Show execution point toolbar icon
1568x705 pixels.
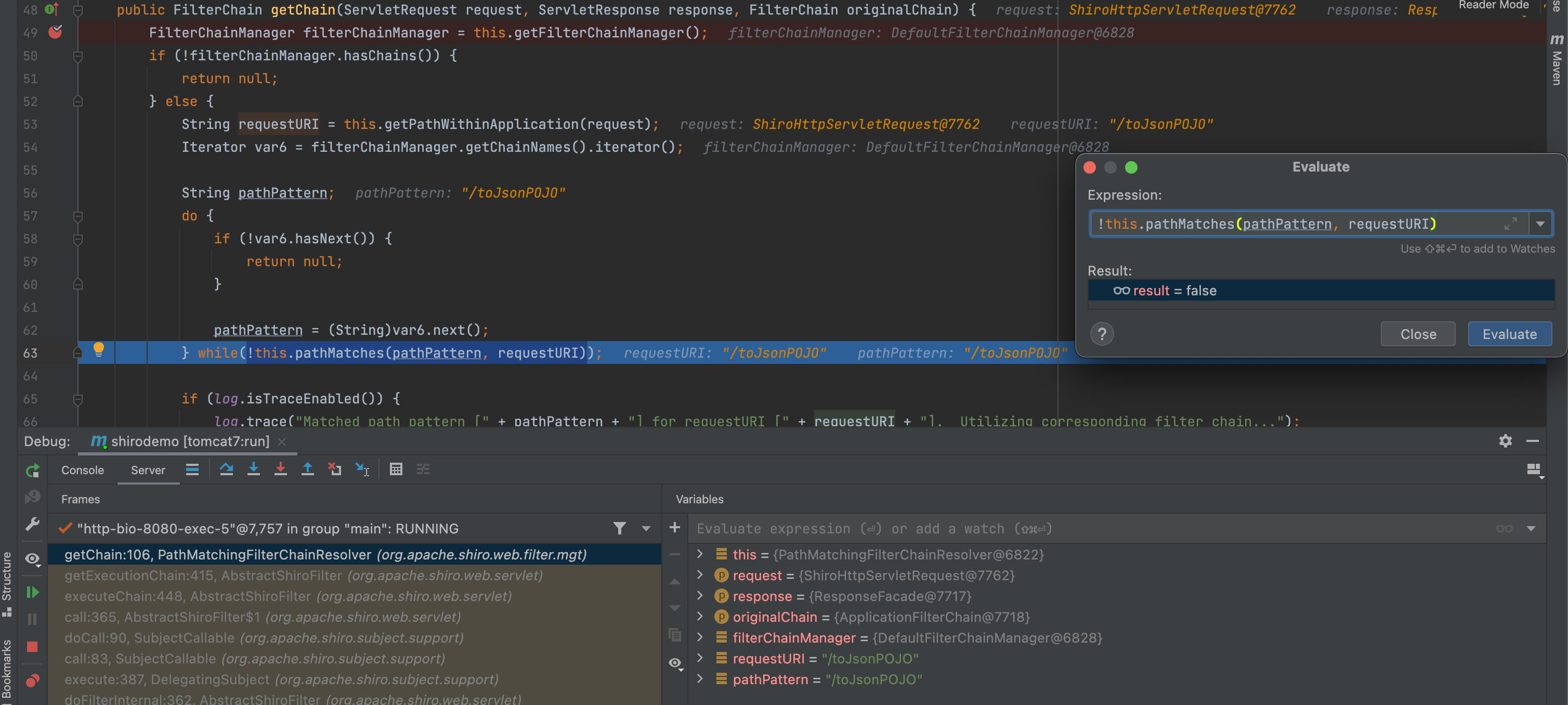point(192,469)
